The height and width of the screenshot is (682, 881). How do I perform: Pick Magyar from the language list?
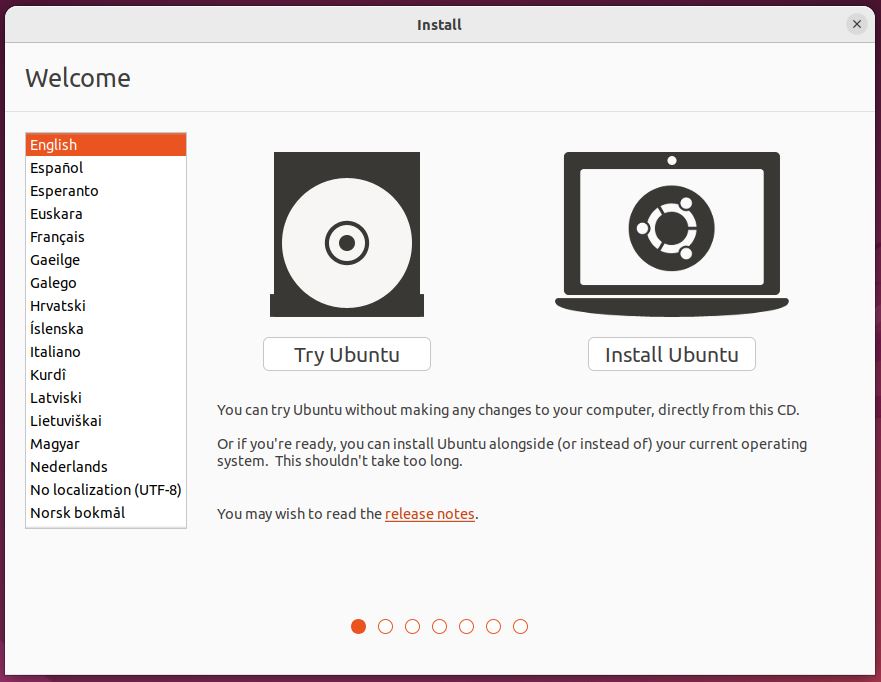pyautogui.click(x=106, y=444)
